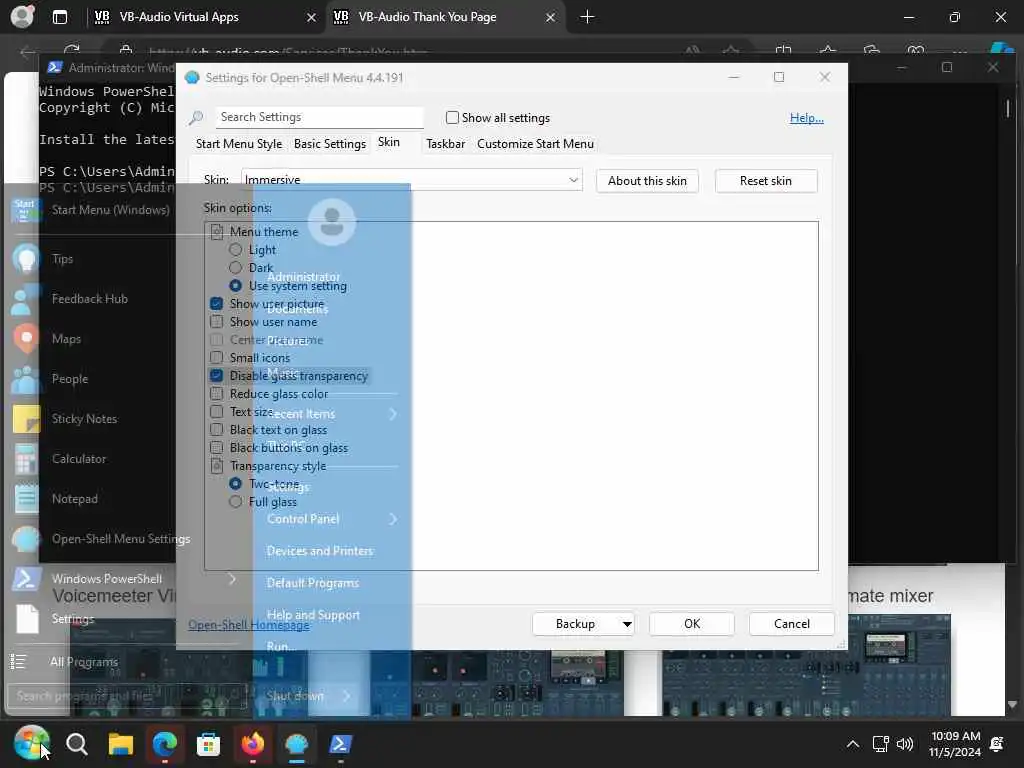This screenshot has width=1024, height=768.
Task: Open network status in system tray
Action: pos(880,744)
